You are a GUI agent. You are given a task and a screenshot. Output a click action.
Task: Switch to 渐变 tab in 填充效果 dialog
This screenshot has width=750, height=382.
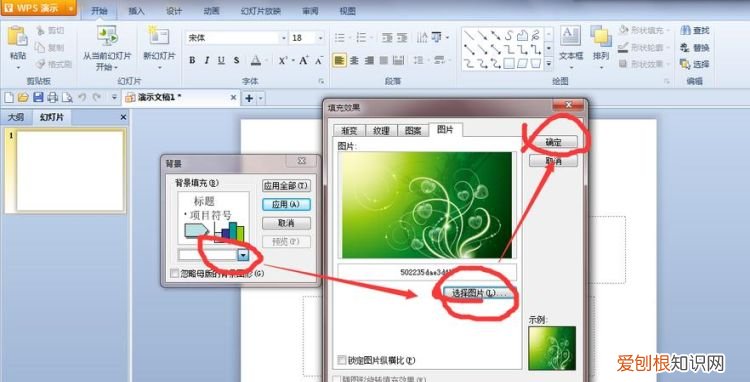click(x=348, y=131)
